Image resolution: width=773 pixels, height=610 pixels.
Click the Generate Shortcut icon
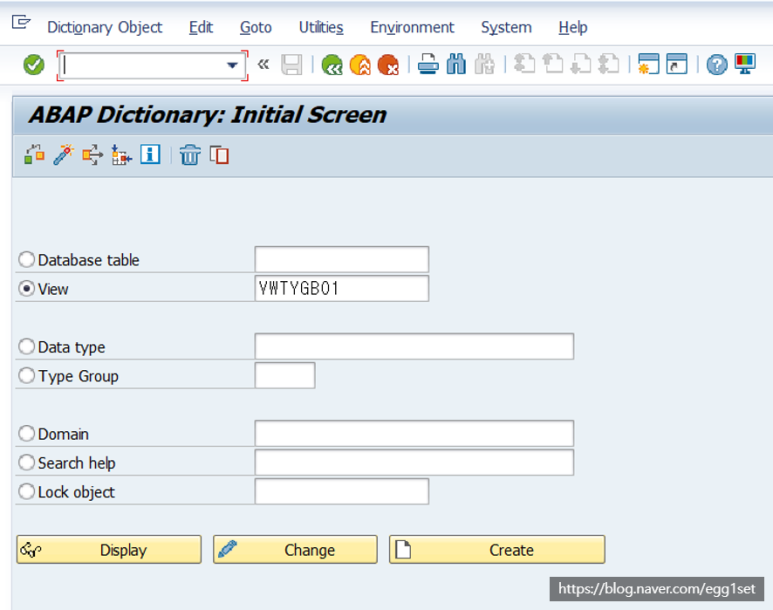click(x=676, y=64)
